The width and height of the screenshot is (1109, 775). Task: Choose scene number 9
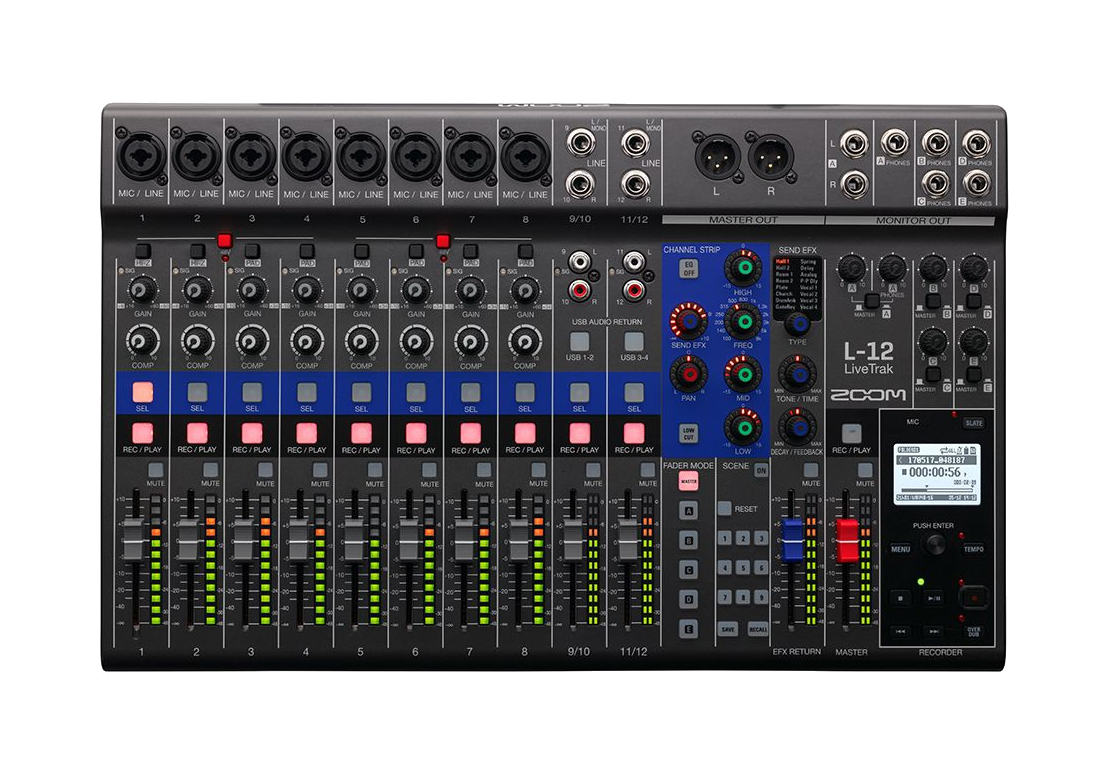761,597
